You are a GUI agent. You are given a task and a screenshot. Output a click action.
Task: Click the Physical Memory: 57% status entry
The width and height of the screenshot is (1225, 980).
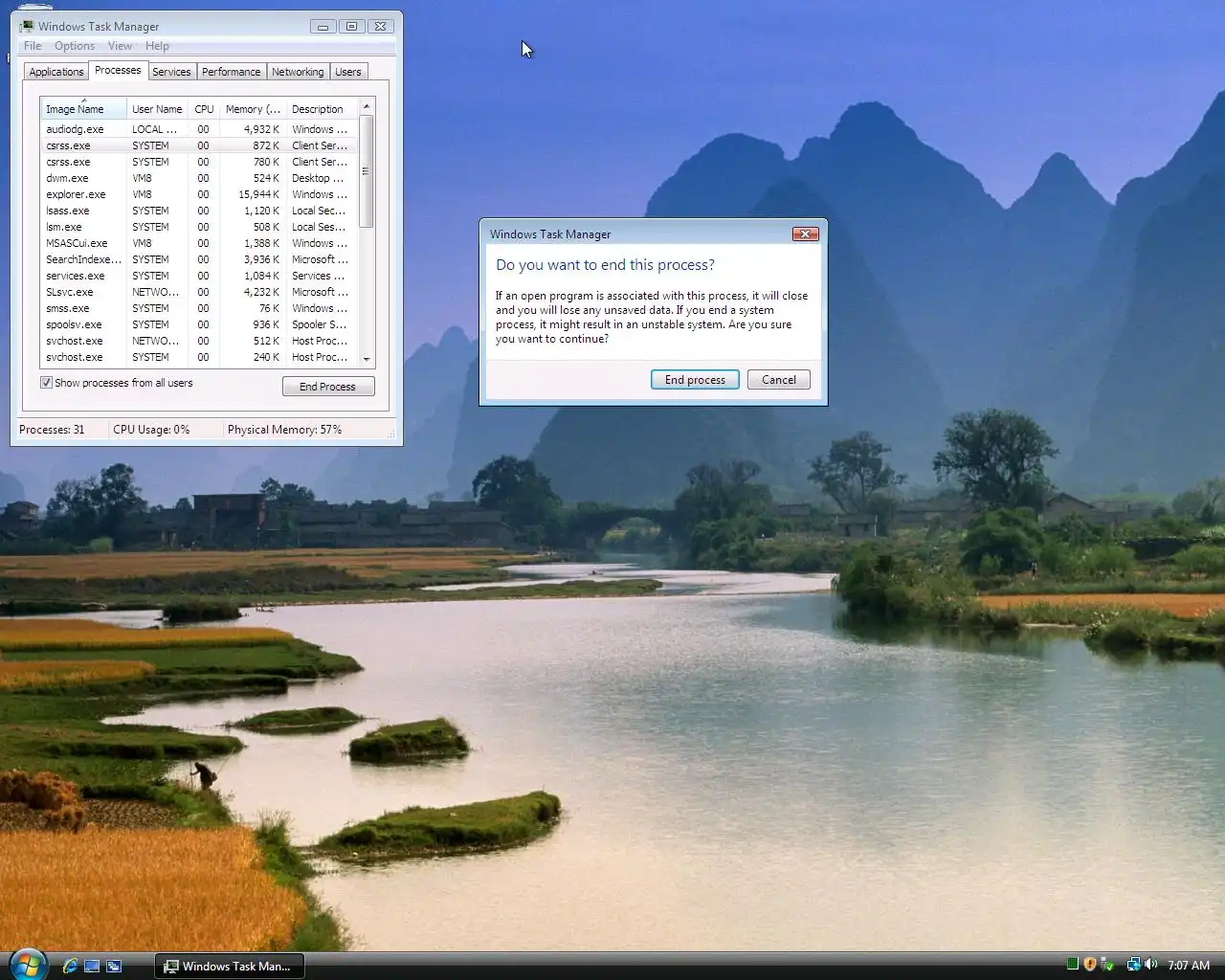pos(284,430)
